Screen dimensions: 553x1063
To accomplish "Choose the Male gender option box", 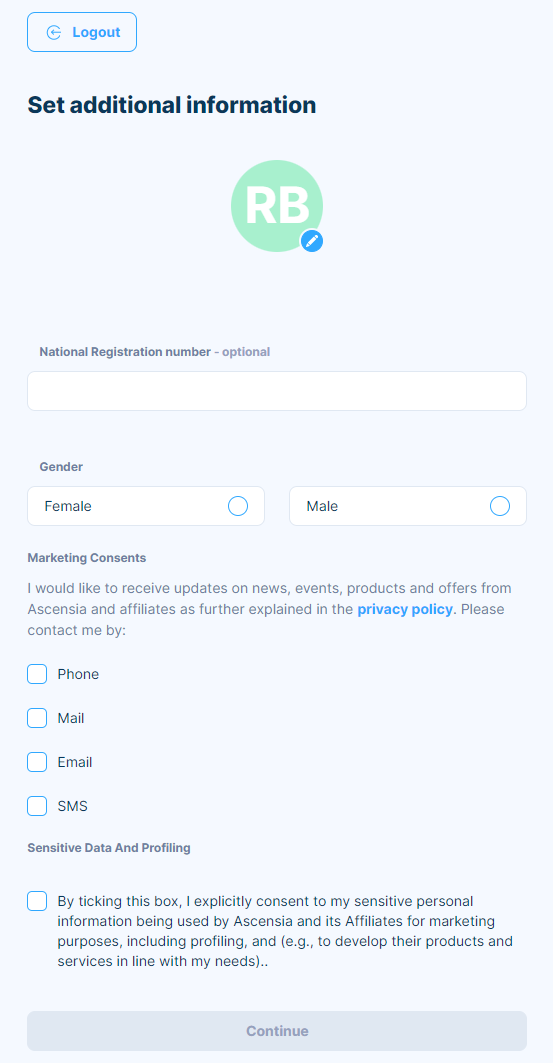I will pos(408,506).
